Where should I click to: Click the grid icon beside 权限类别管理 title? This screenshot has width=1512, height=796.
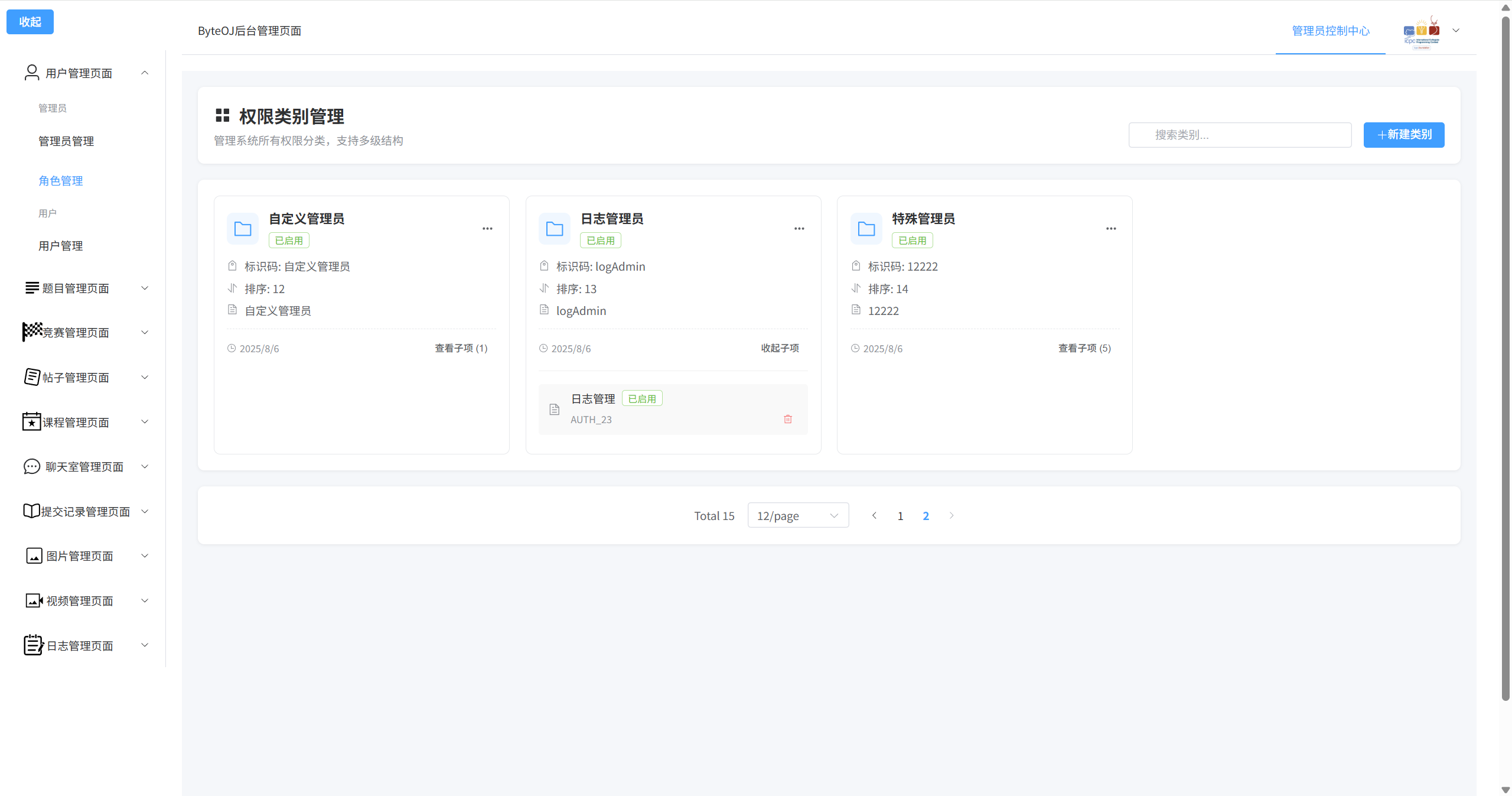pyautogui.click(x=223, y=115)
